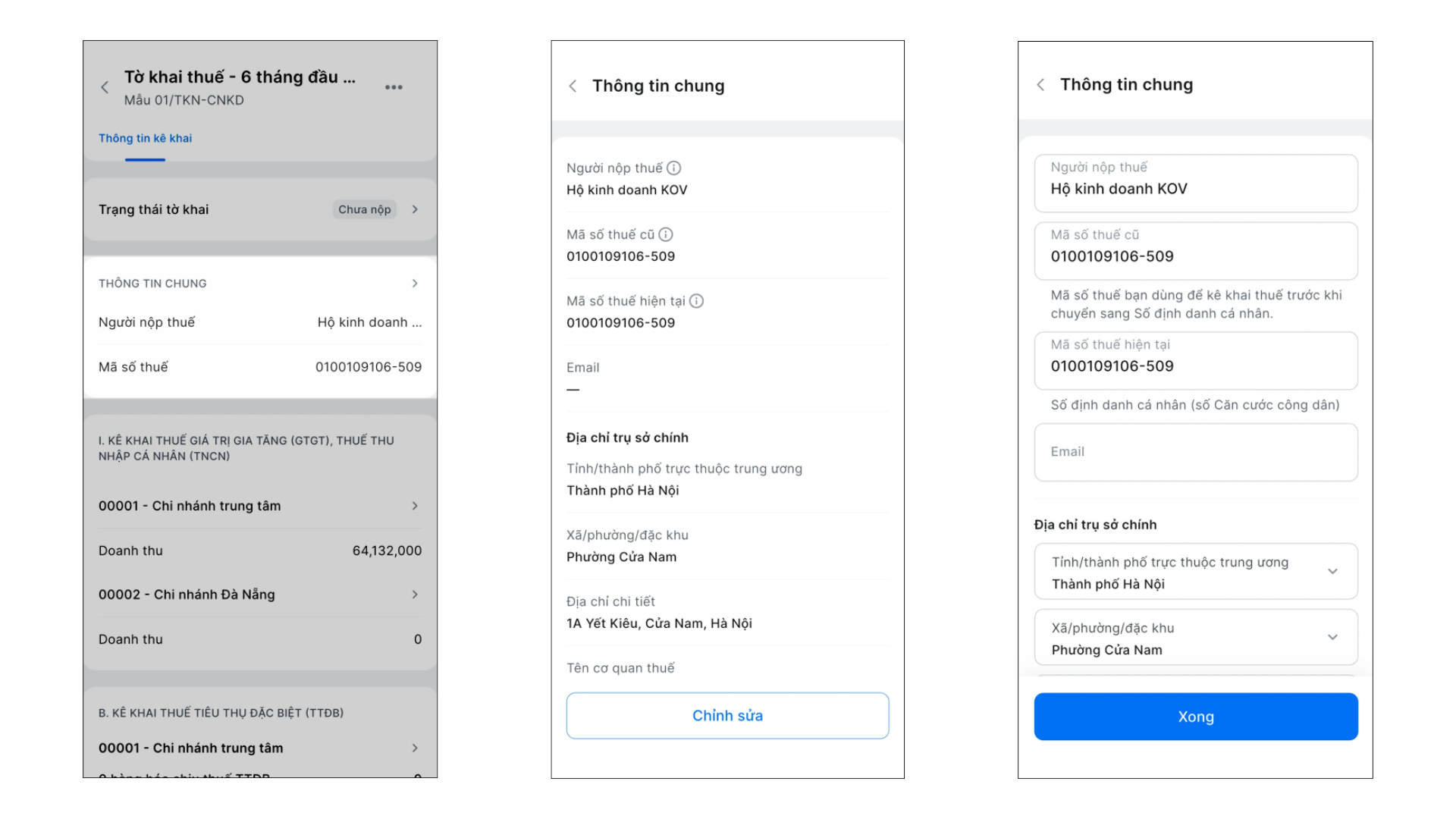The image size is (1456, 819).
Task: Click info icon beside Mã số thuế hiện tại
Action: tap(696, 301)
